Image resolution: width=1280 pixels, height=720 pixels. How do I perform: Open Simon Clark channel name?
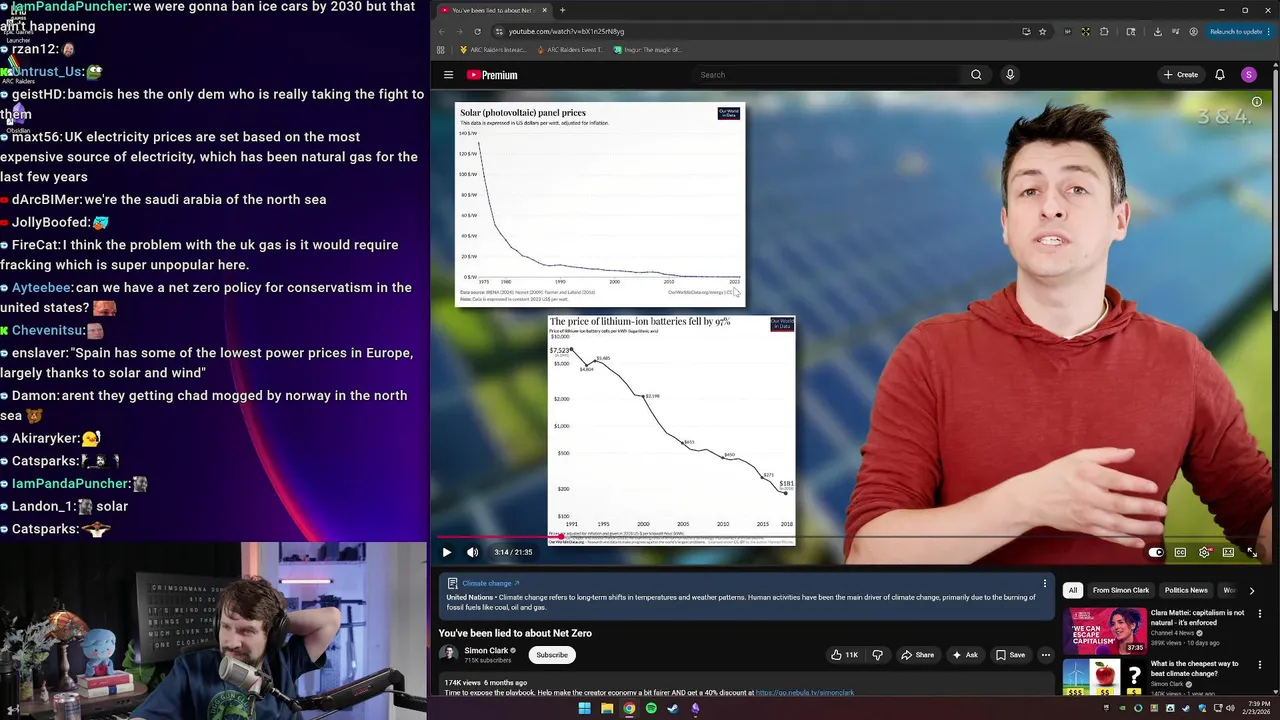point(487,650)
